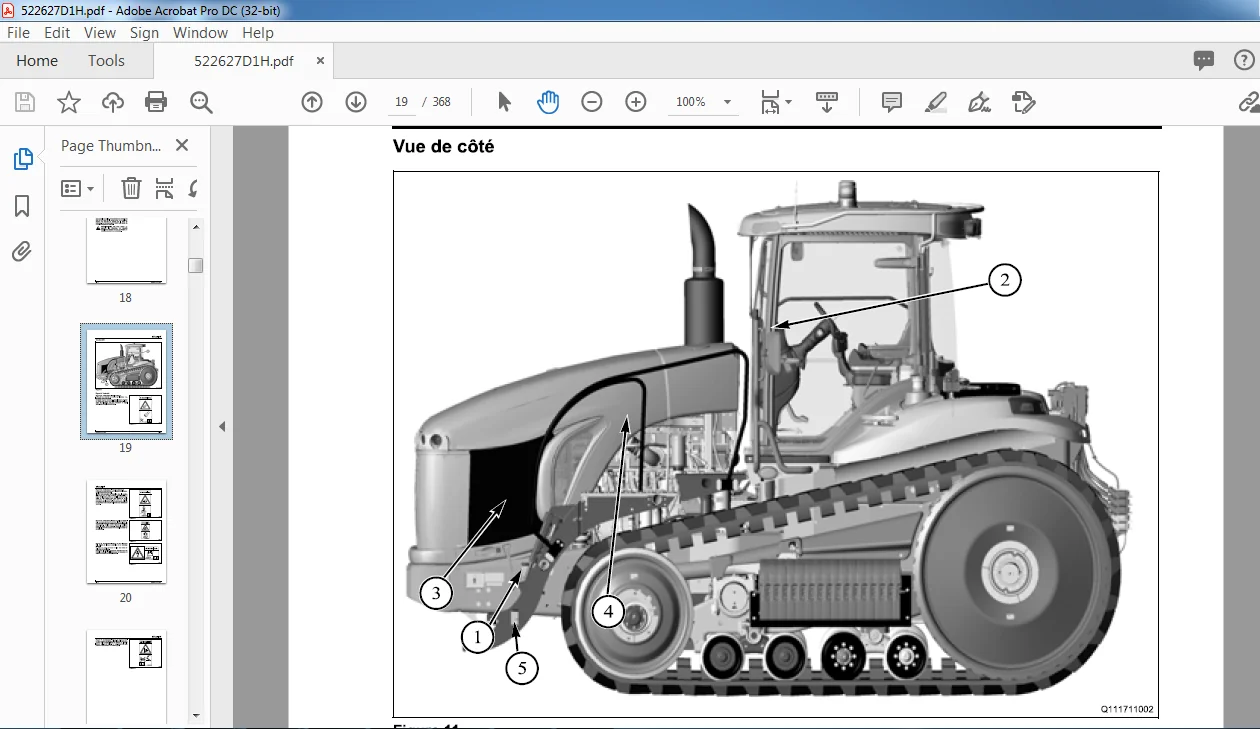The height and width of the screenshot is (729, 1260).
Task: Switch to the Tools tab
Action: coord(106,61)
